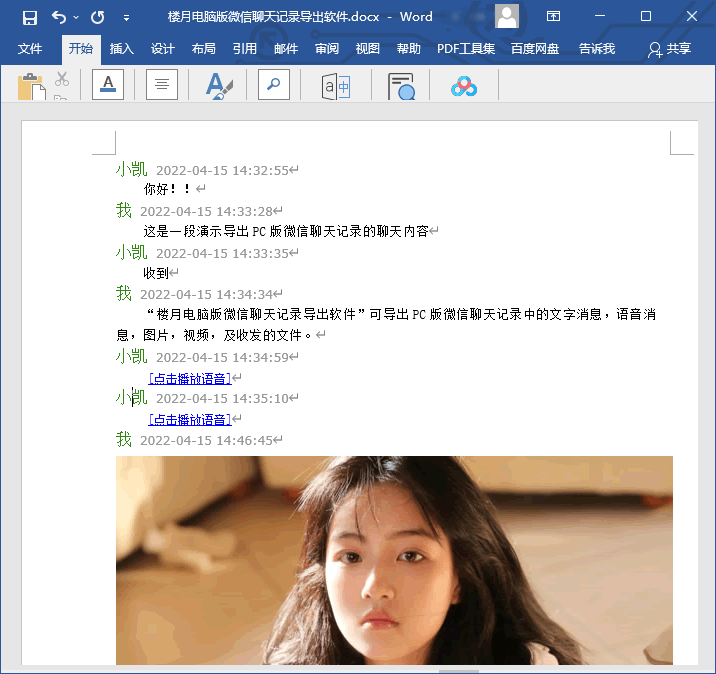This screenshot has width=716, height=674.
Task: Open the undo history dropdown arrow
Action: [76, 17]
